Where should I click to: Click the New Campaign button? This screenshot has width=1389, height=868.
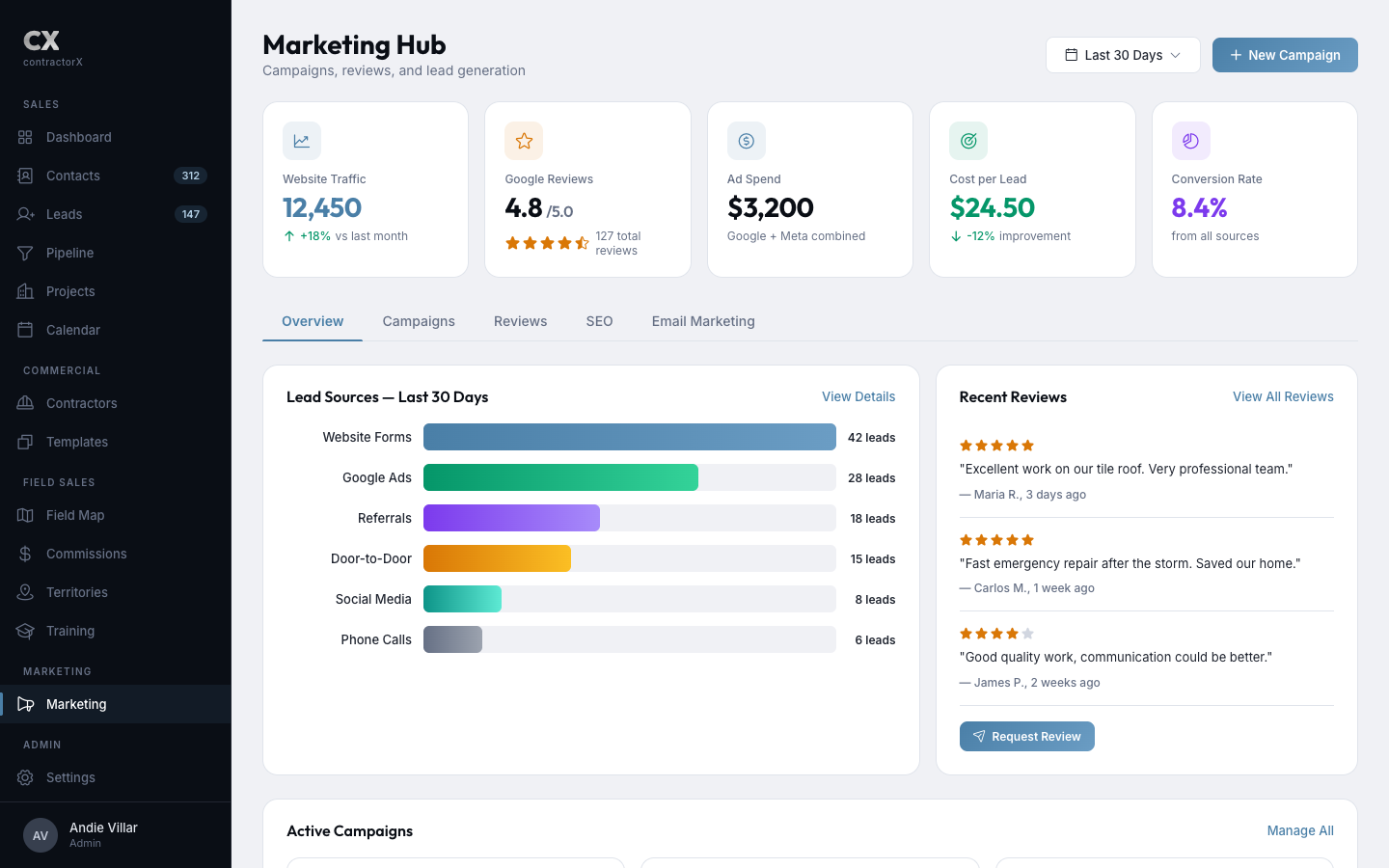1285,55
